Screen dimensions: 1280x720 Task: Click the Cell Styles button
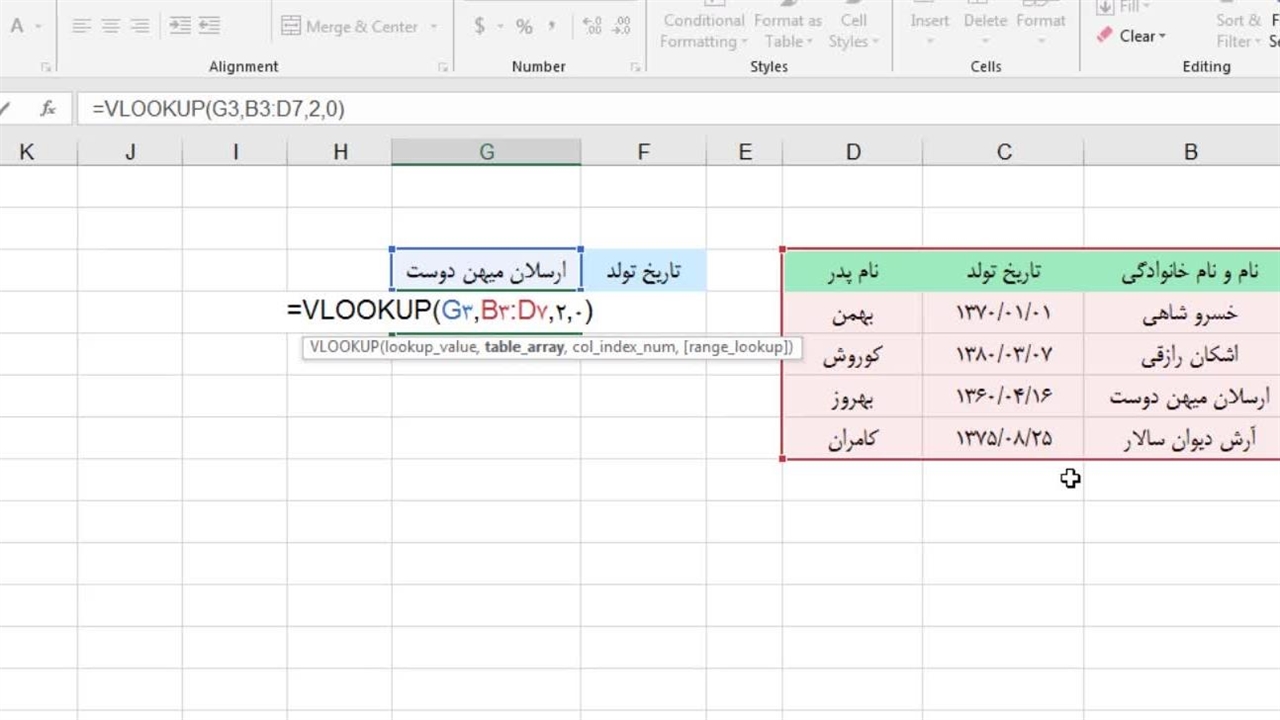click(x=853, y=31)
